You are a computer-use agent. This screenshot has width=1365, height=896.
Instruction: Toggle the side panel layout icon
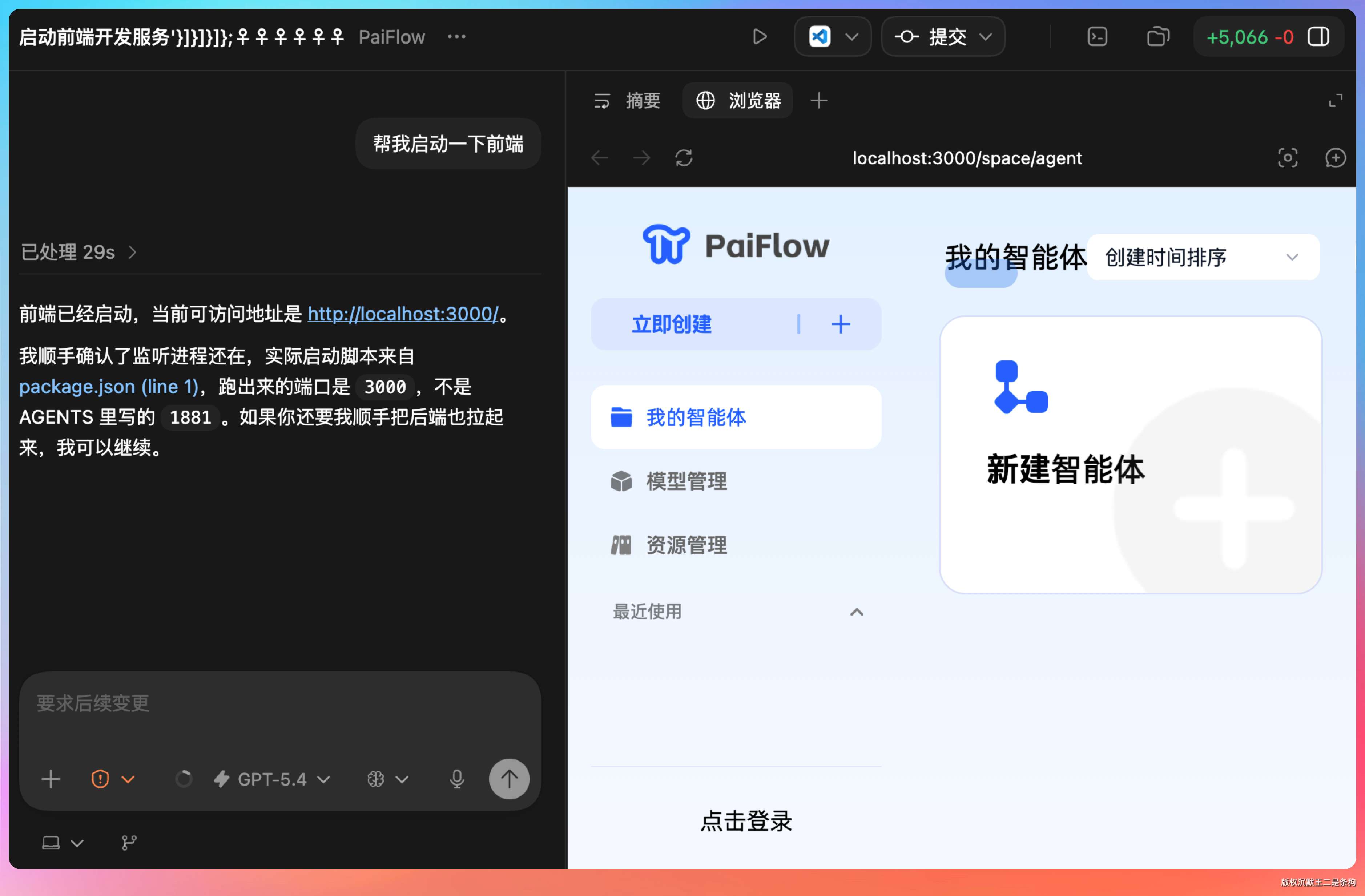(x=1318, y=37)
